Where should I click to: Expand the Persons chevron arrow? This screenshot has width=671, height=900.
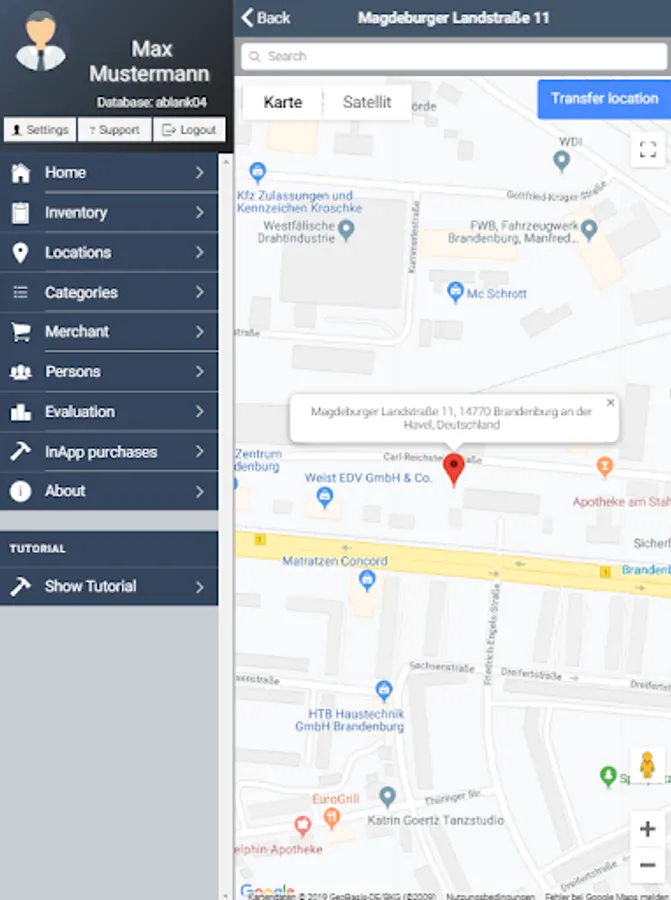click(x=200, y=372)
